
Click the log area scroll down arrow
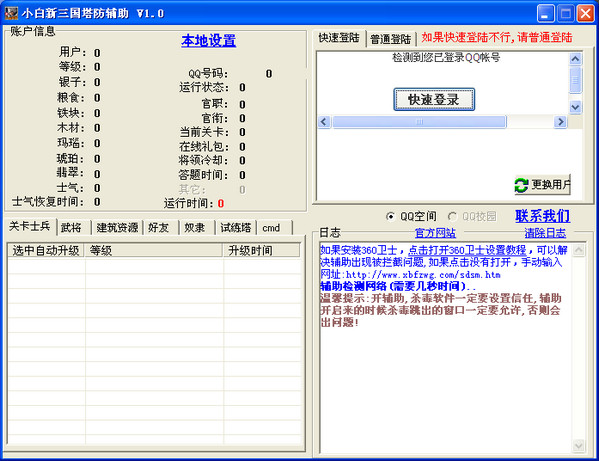579,445
